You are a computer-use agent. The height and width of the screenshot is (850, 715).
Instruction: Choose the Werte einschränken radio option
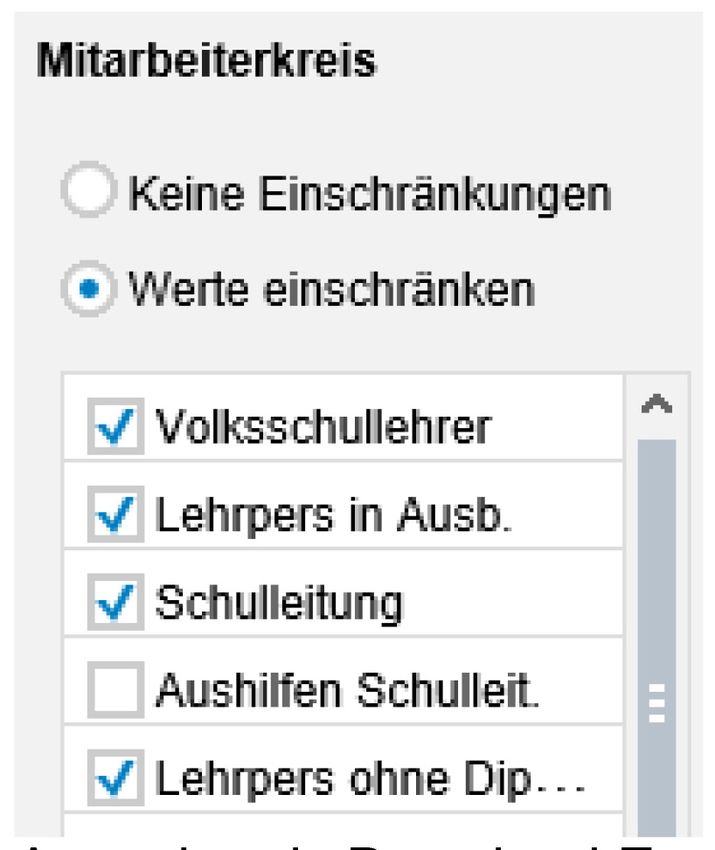(x=92, y=290)
